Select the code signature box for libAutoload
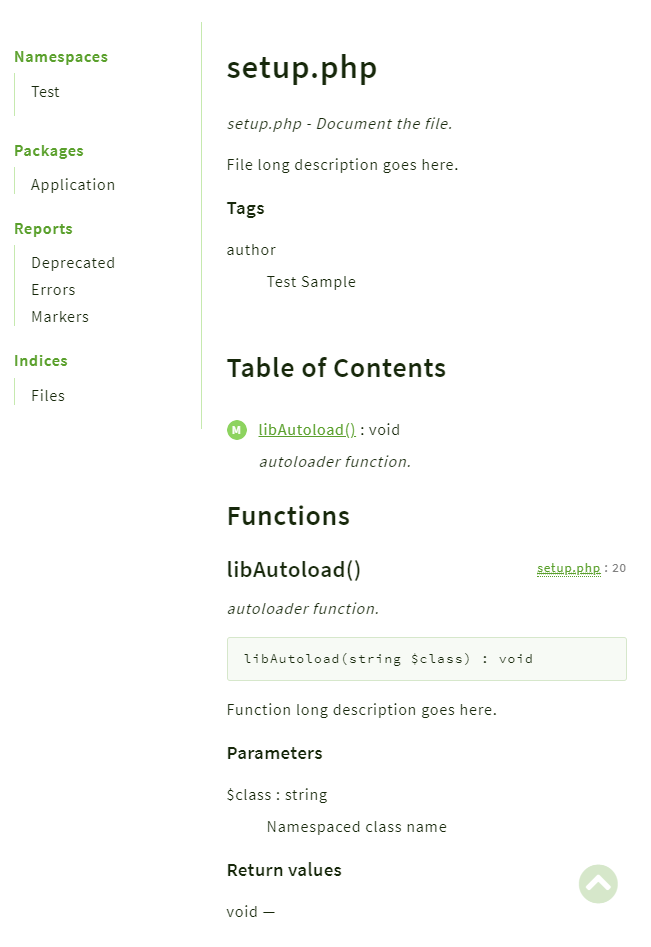 (x=427, y=658)
